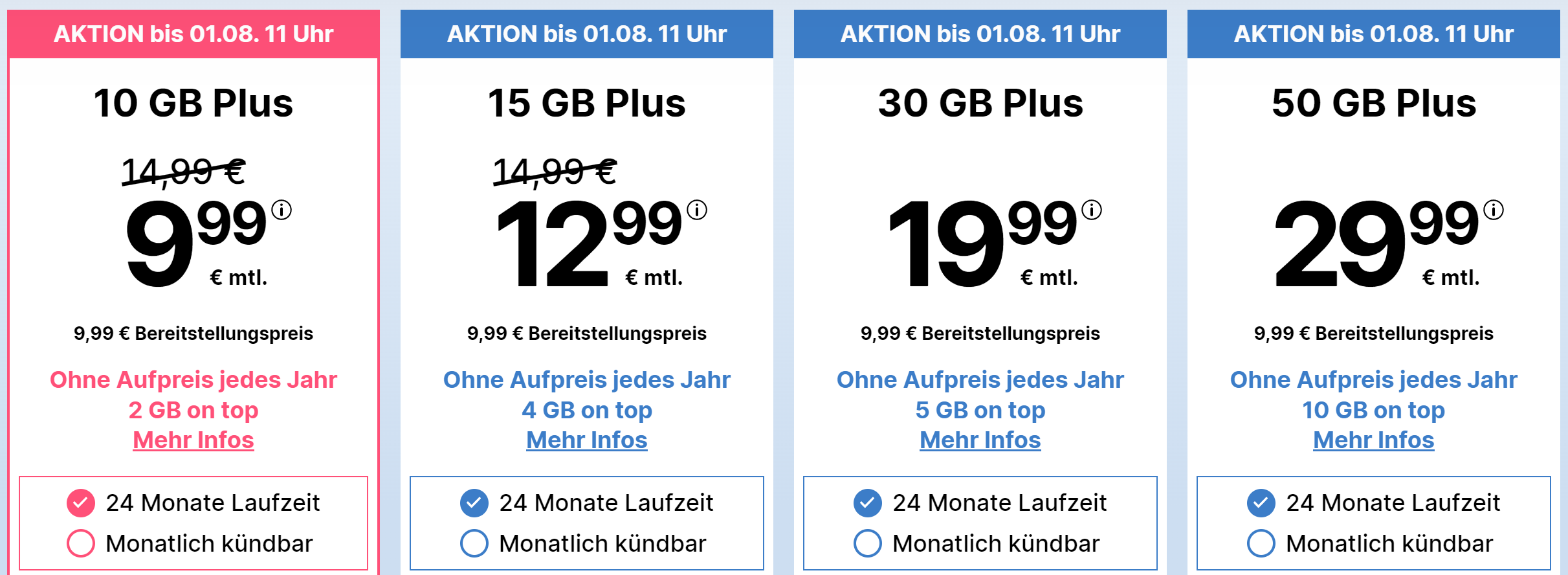
Task: Click info icon beside 12,99 € price
Action: tap(697, 210)
